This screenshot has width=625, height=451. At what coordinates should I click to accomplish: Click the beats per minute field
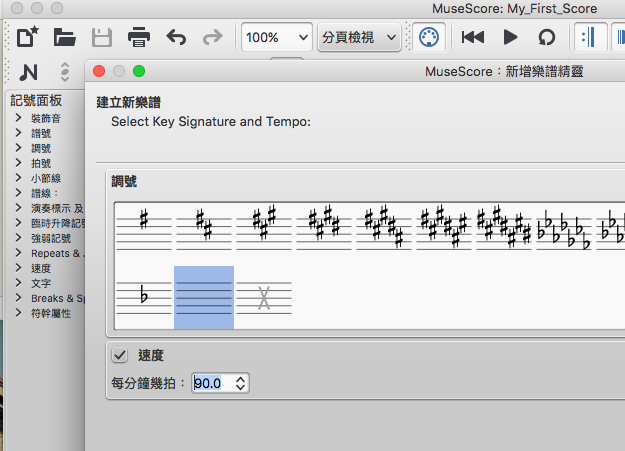pos(212,383)
